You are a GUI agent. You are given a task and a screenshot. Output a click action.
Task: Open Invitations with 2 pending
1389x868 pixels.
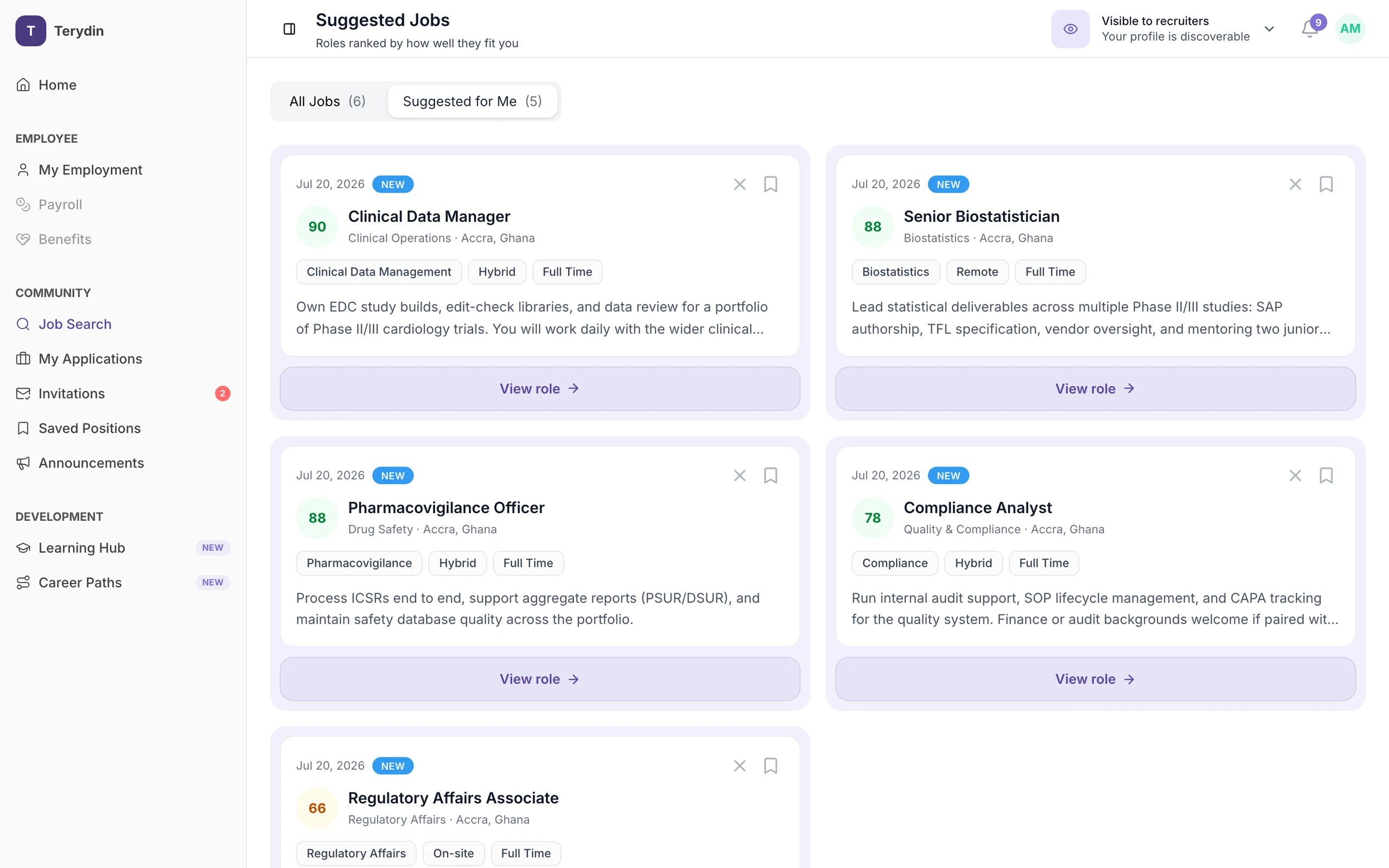123,393
